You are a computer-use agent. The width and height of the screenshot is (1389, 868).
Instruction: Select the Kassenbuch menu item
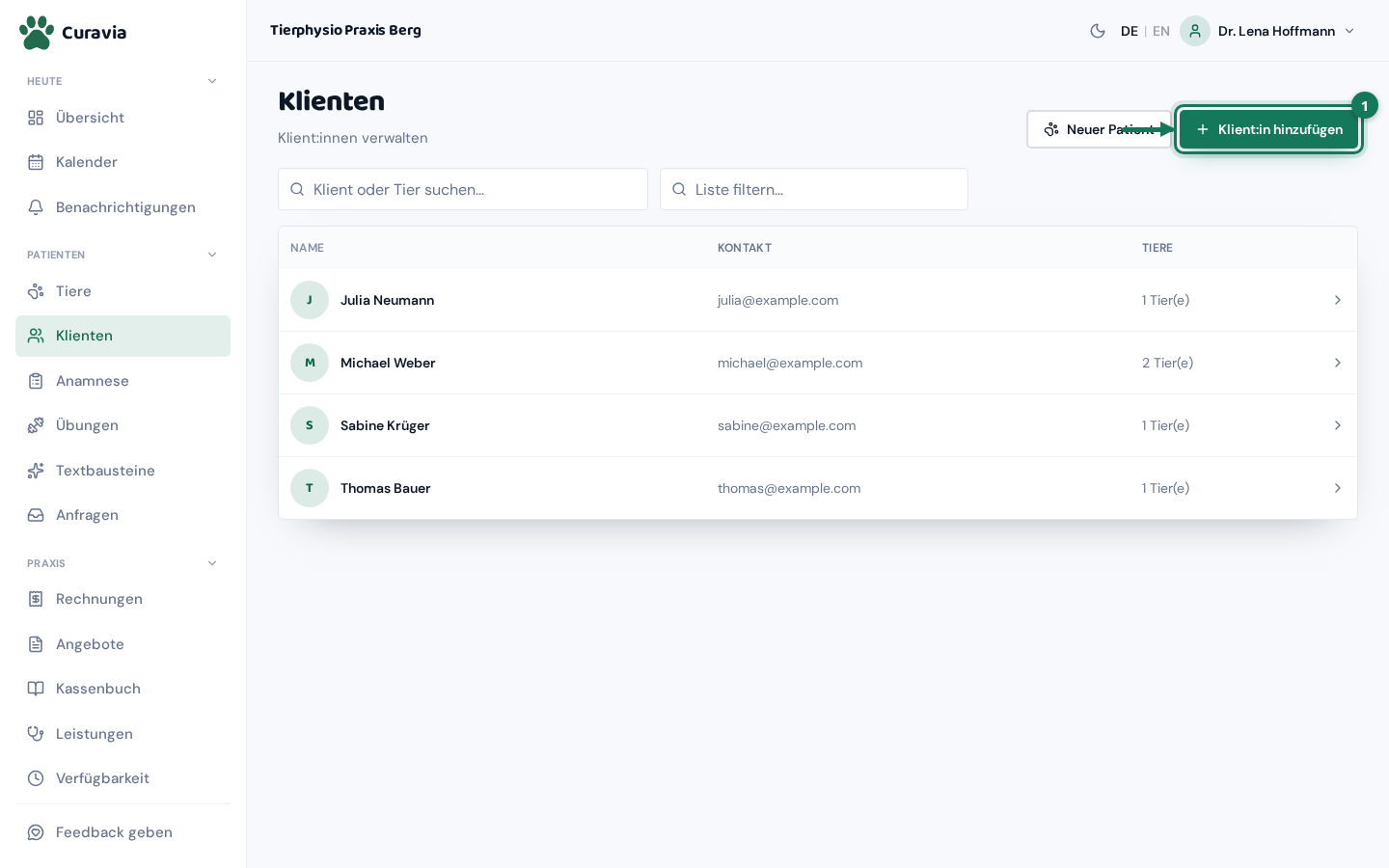click(x=123, y=689)
